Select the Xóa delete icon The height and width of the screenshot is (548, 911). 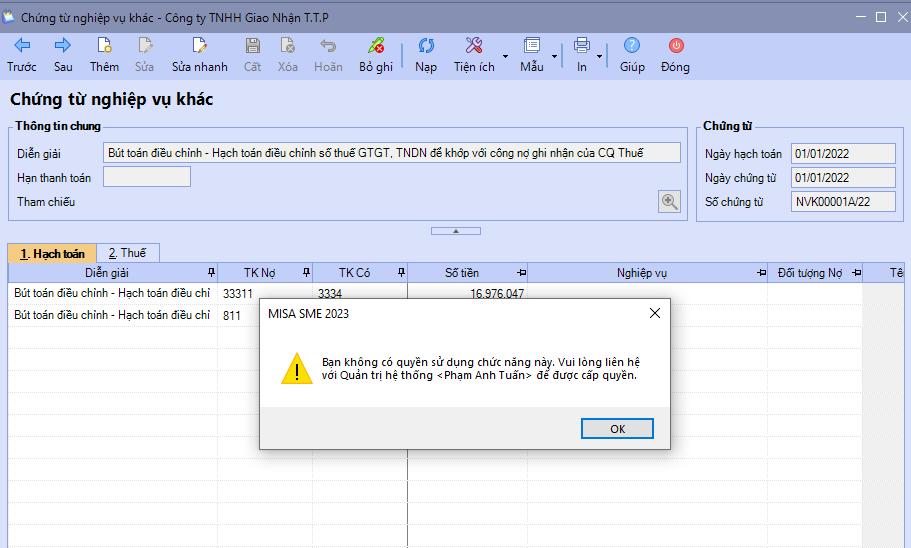coord(288,45)
